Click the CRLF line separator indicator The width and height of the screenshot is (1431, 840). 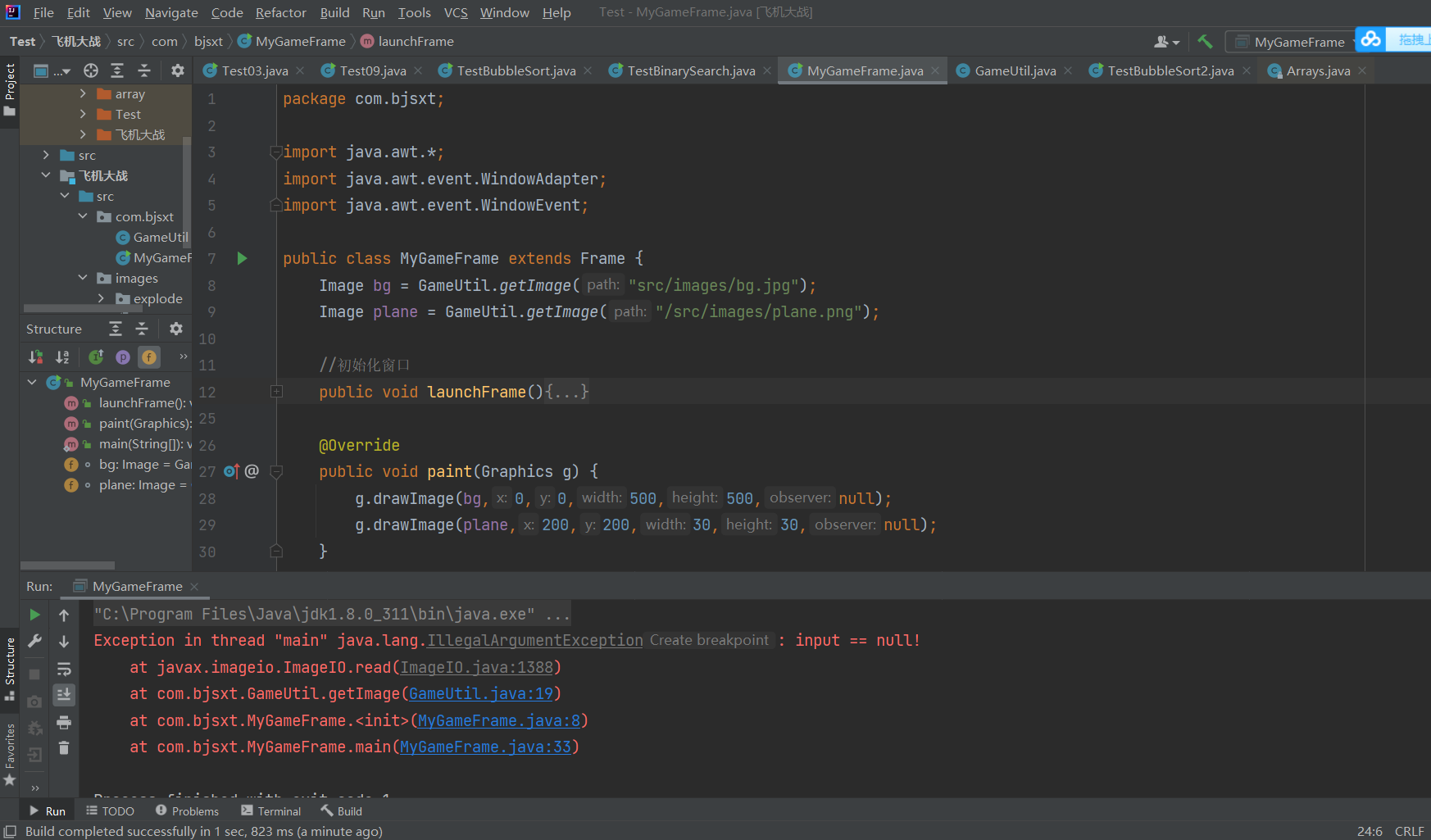pyautogui.click(x=1410, y=831)
